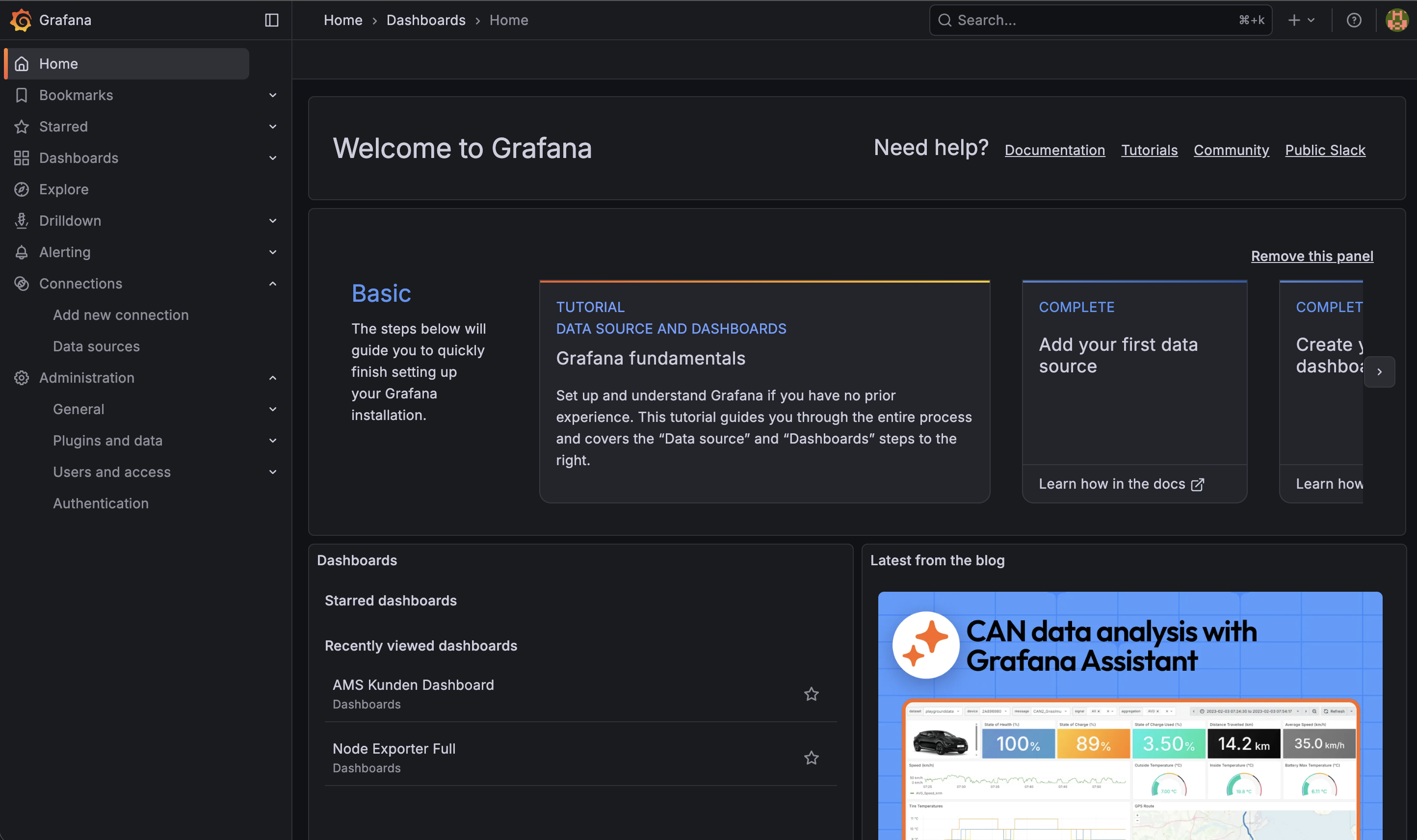Click the Grafana logo icon
Viewport: 1417px width, 840px height.
(x=21, y=20)
